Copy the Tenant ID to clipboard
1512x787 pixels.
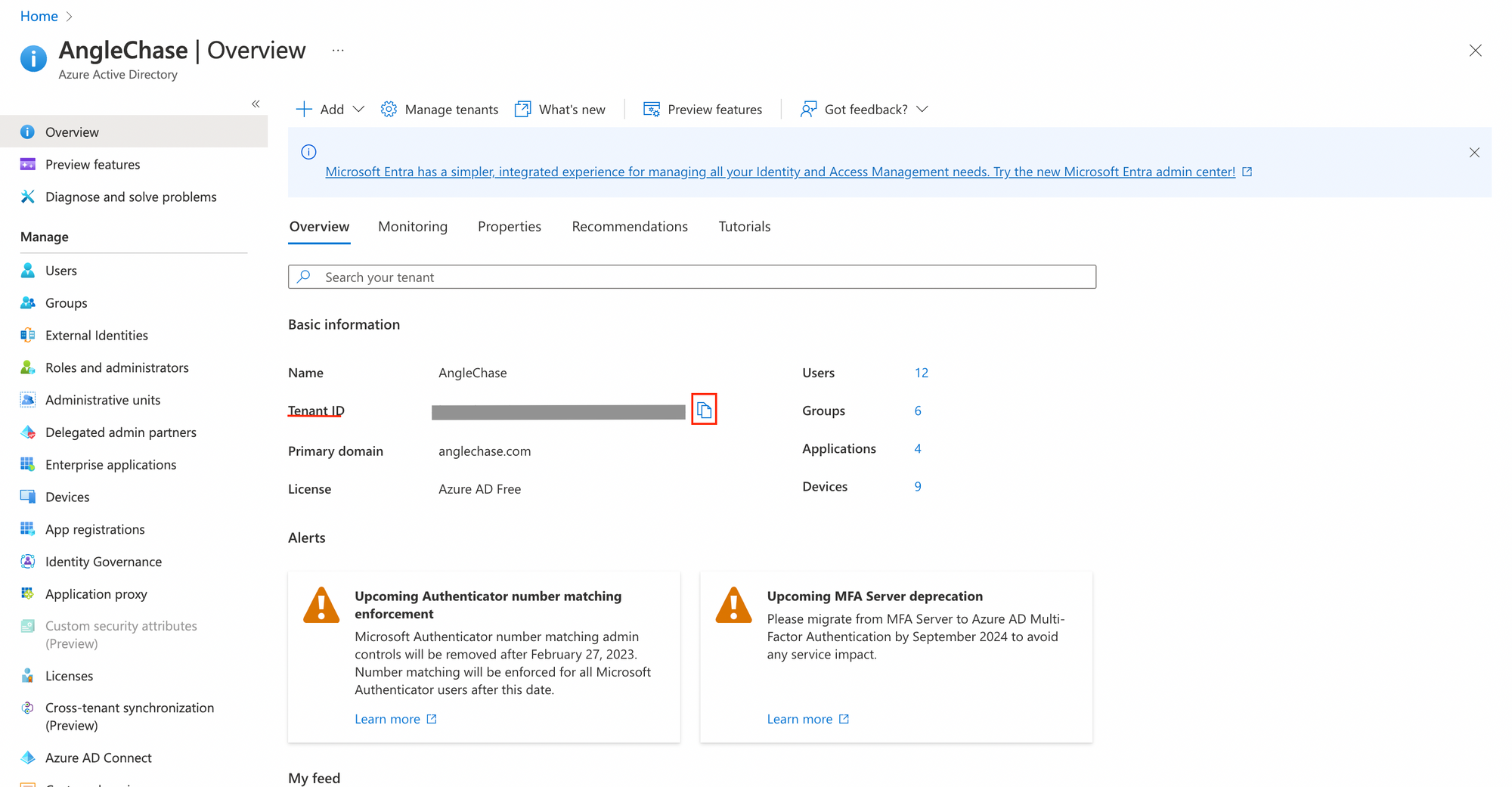point(704,410)
